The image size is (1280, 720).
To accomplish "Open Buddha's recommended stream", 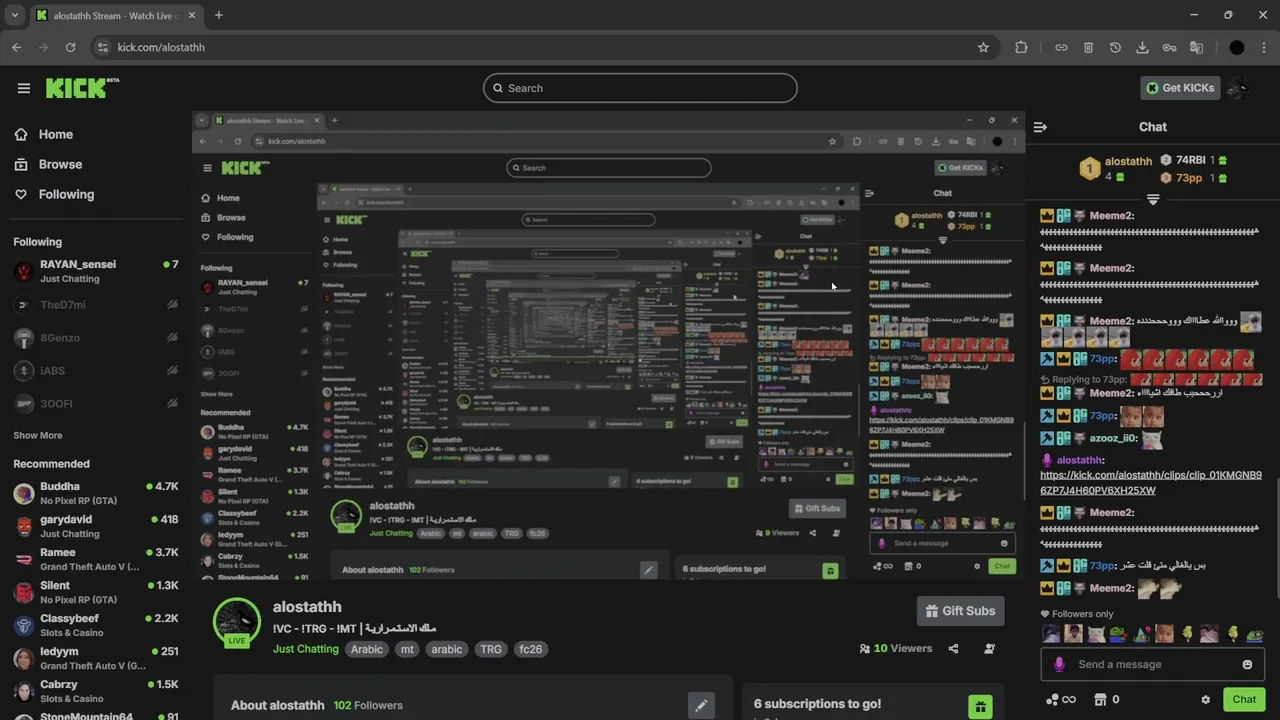I will pos(96,493).
